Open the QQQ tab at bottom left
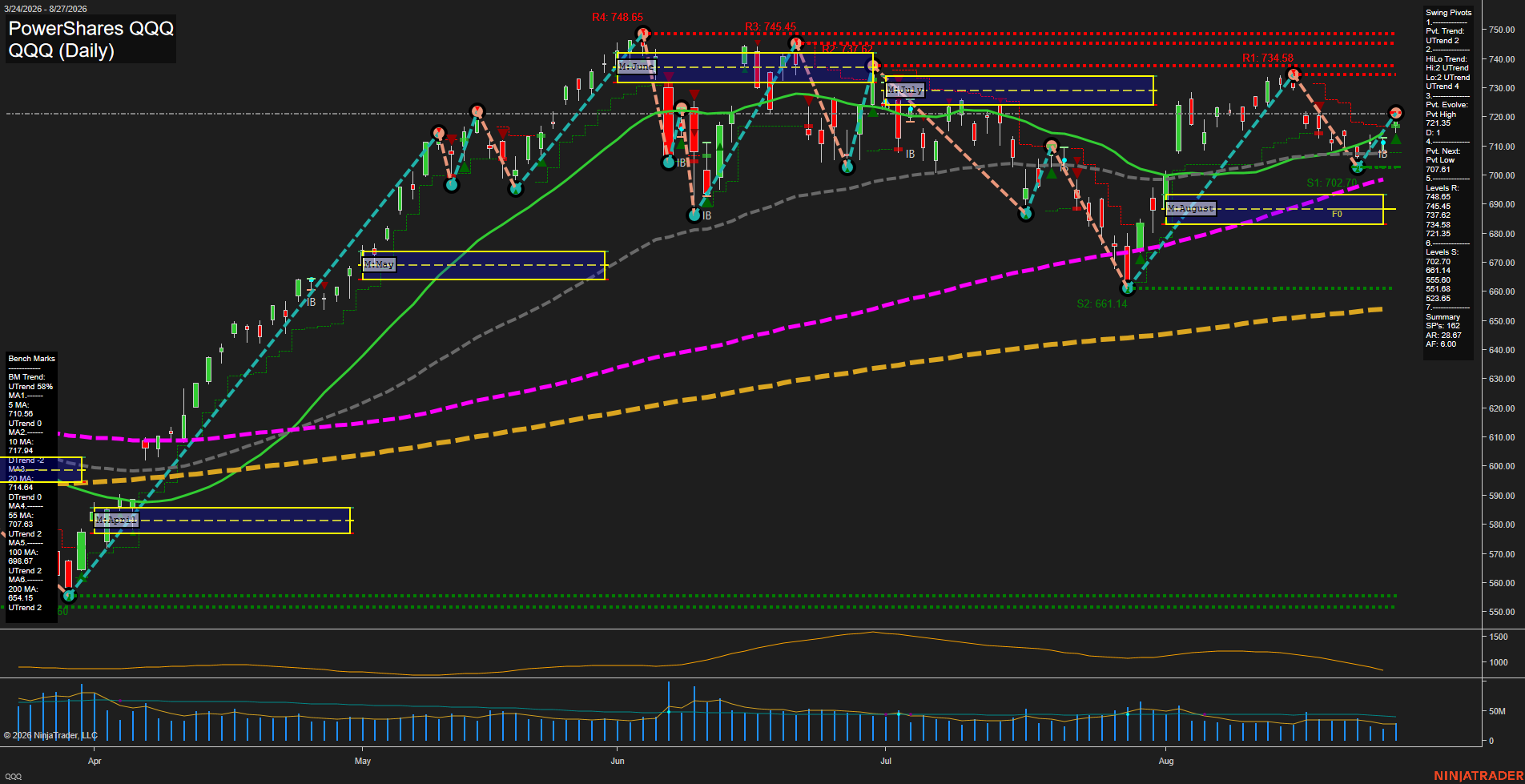The image size is (1525, 784). [13, 777]
